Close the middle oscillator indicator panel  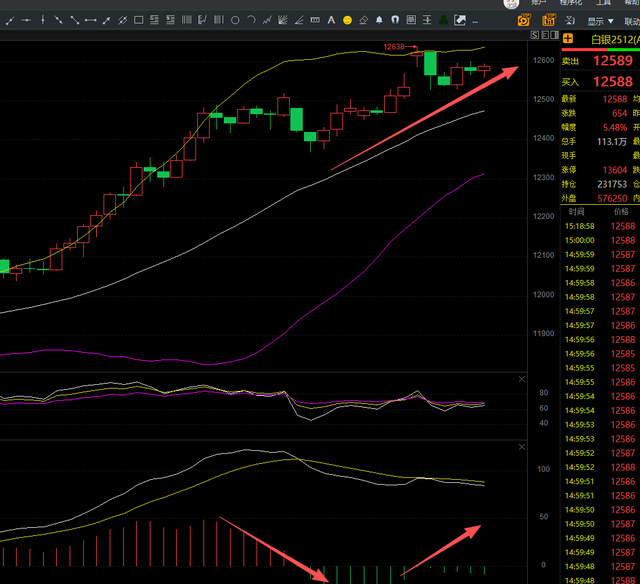coord(522,379)
